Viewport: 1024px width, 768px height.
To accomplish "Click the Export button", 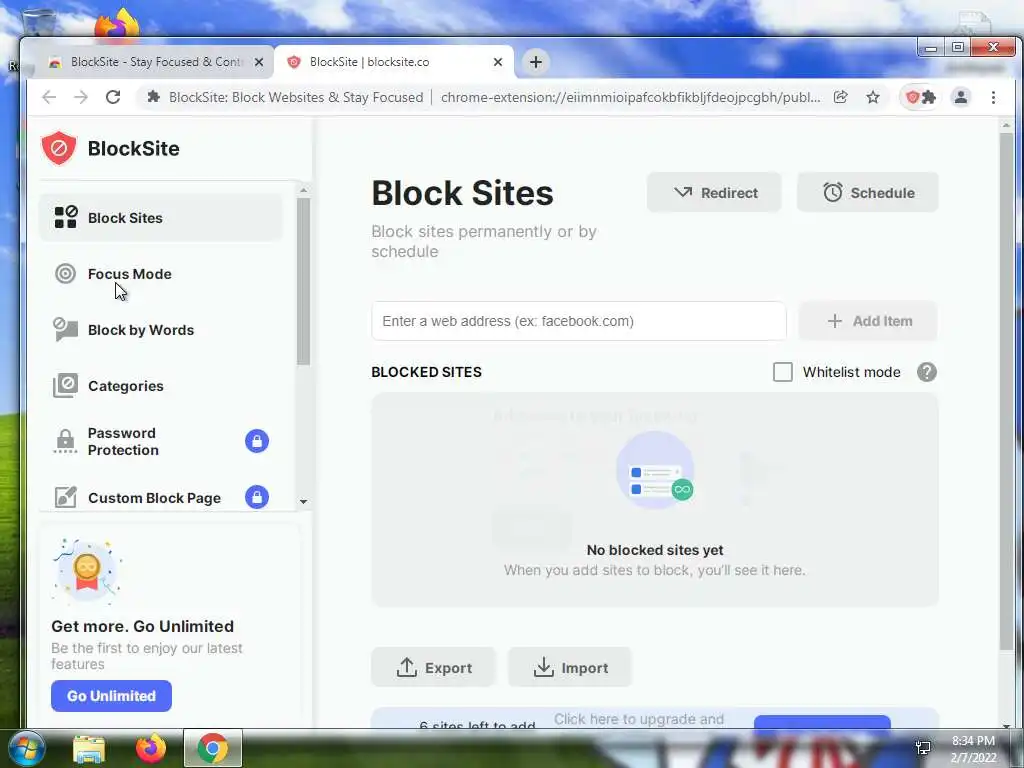I will (x=434, y=667).
